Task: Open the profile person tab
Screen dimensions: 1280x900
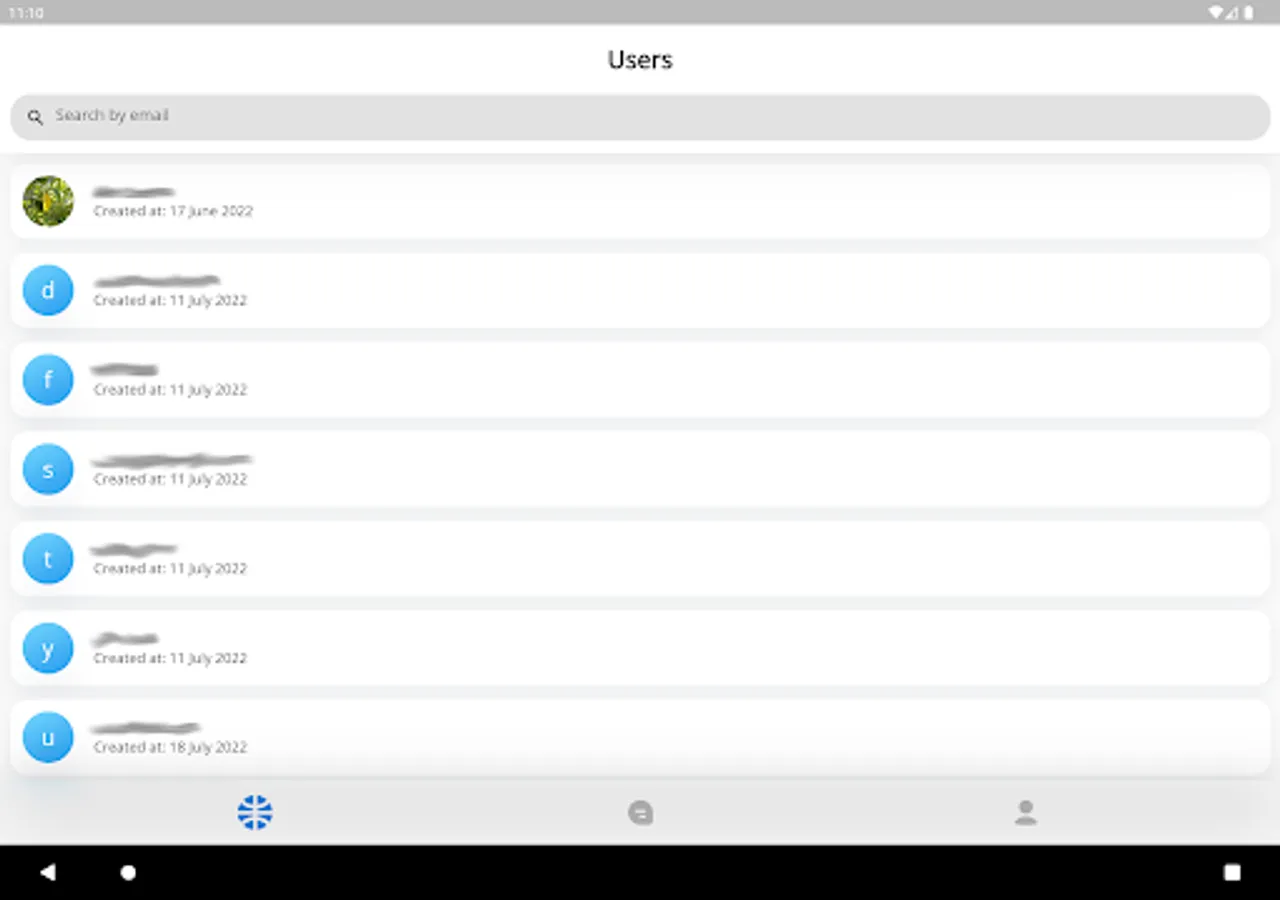Action: [x=1025, y=812]
